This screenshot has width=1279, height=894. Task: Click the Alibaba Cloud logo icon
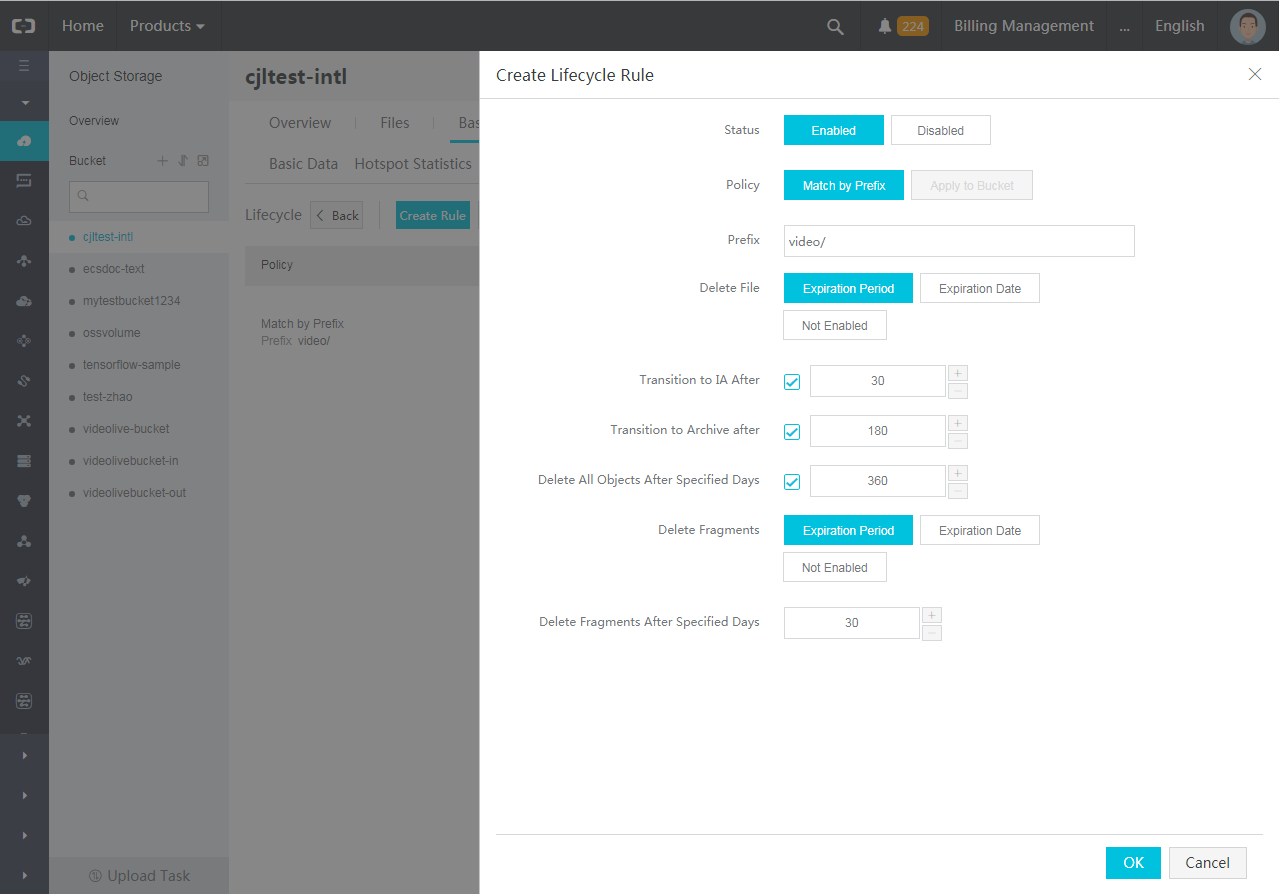point(23,26)
